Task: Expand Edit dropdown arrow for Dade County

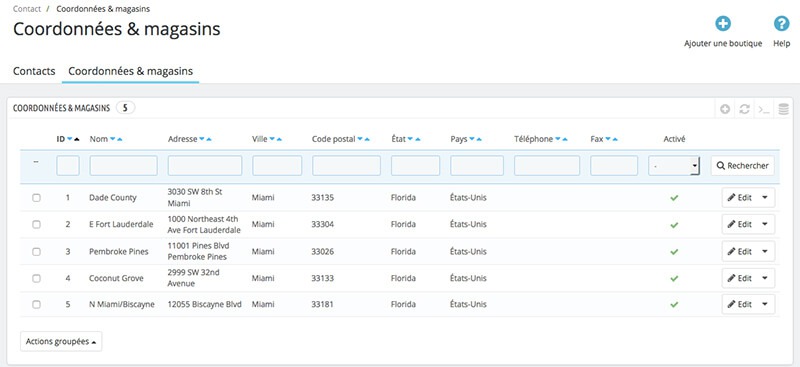Action: coord(765,198)
